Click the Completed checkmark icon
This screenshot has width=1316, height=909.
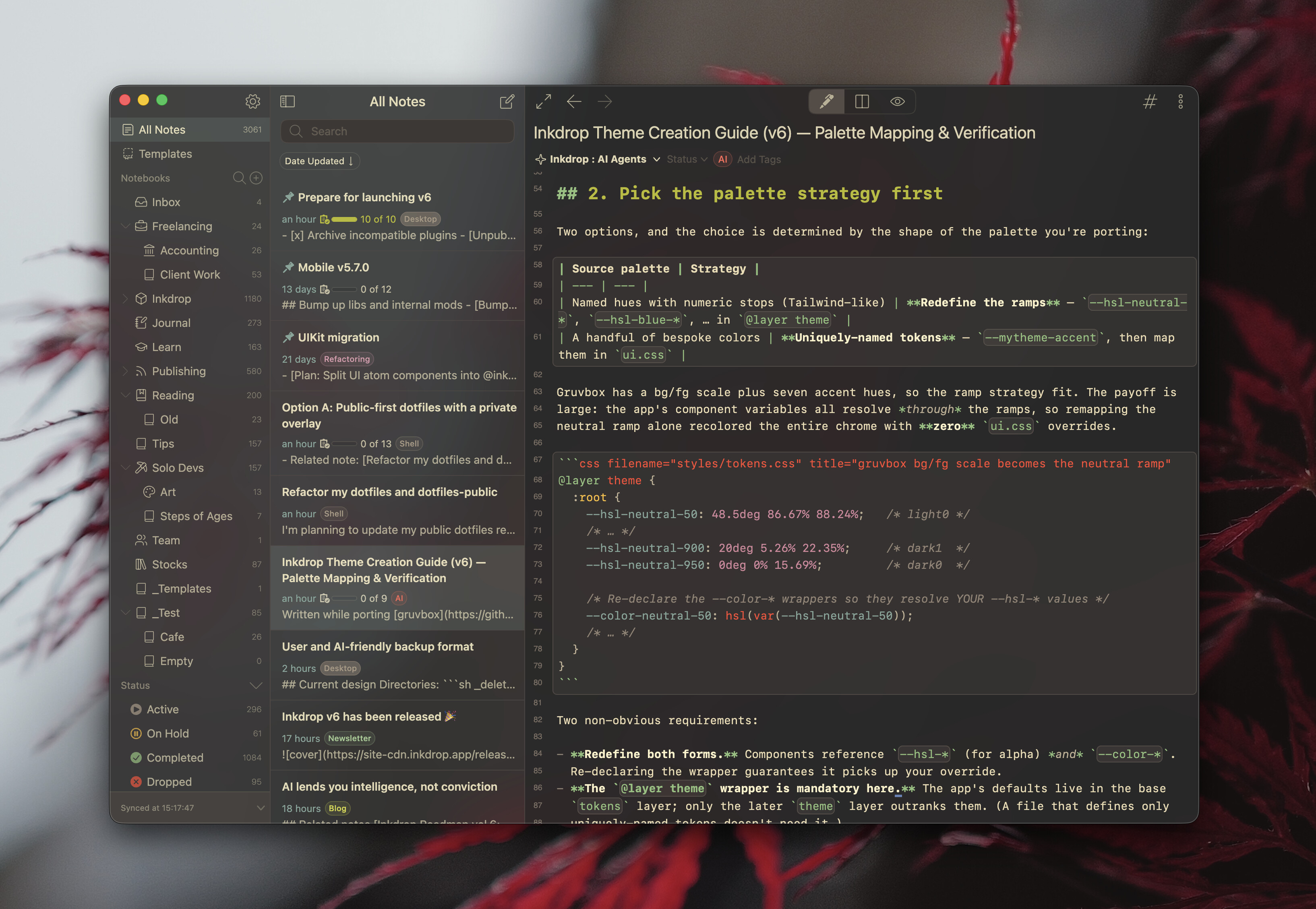point(136,758)
